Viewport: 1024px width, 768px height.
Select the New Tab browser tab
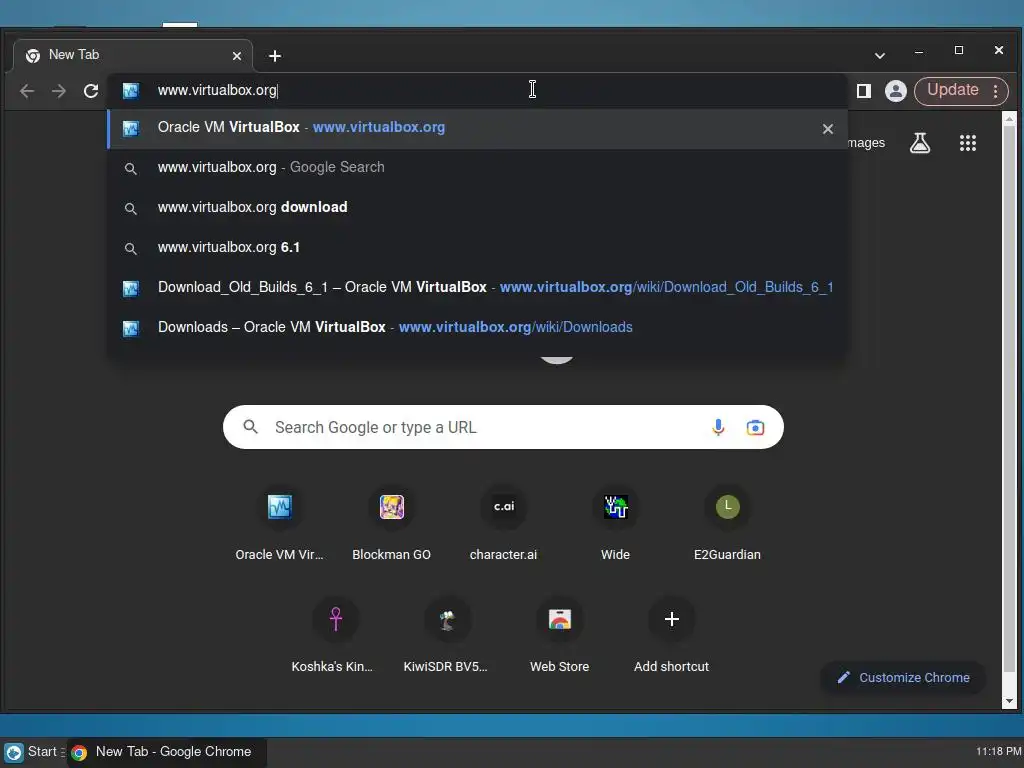coord(133,56)
